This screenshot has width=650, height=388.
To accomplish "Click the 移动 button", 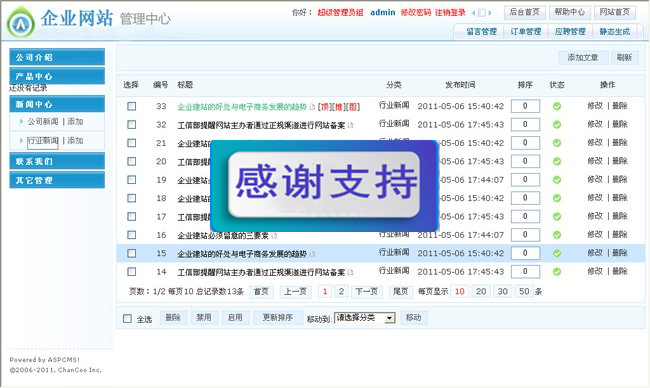I will tap(413, 318).
